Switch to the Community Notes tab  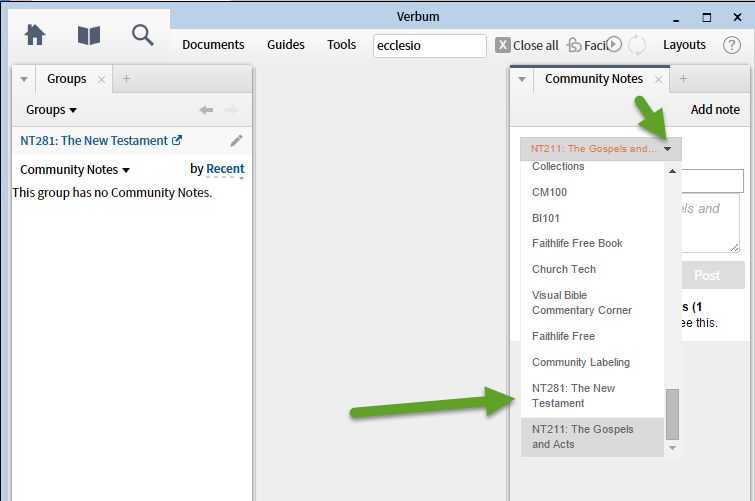pyautogui.click(x=594, y=79)
